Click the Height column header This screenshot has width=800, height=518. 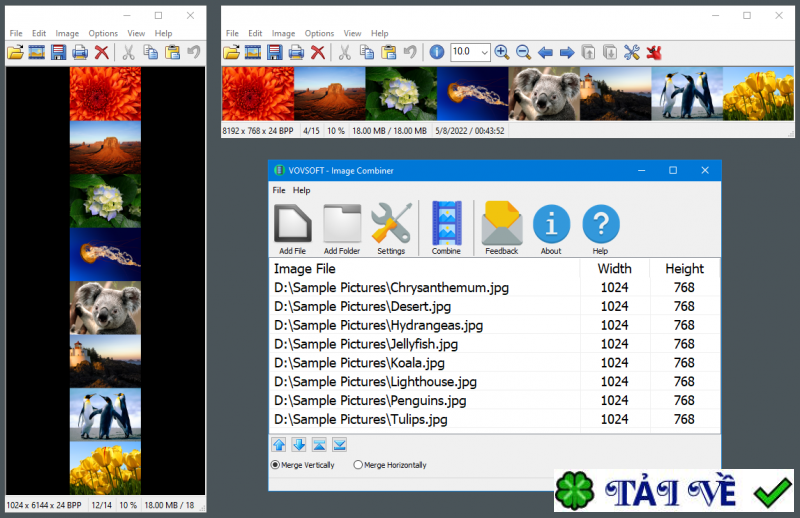click(684, 268)
